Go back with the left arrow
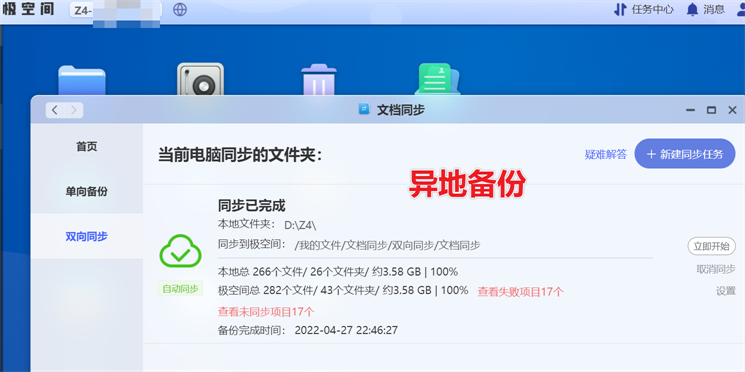This screenshot has width=745, height=372. tap(55, 110)
